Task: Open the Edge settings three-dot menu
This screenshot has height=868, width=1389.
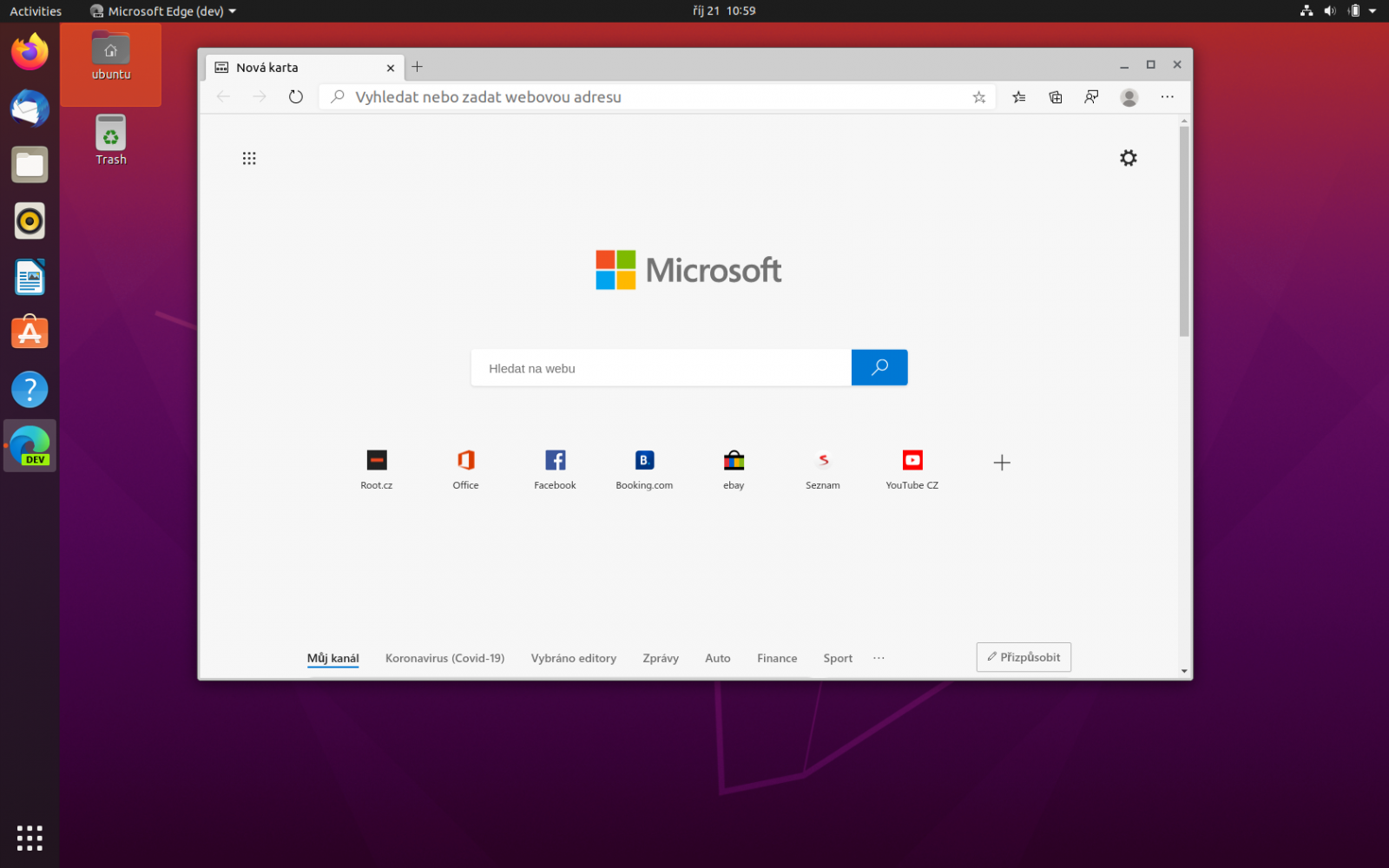Action: 1167,97
